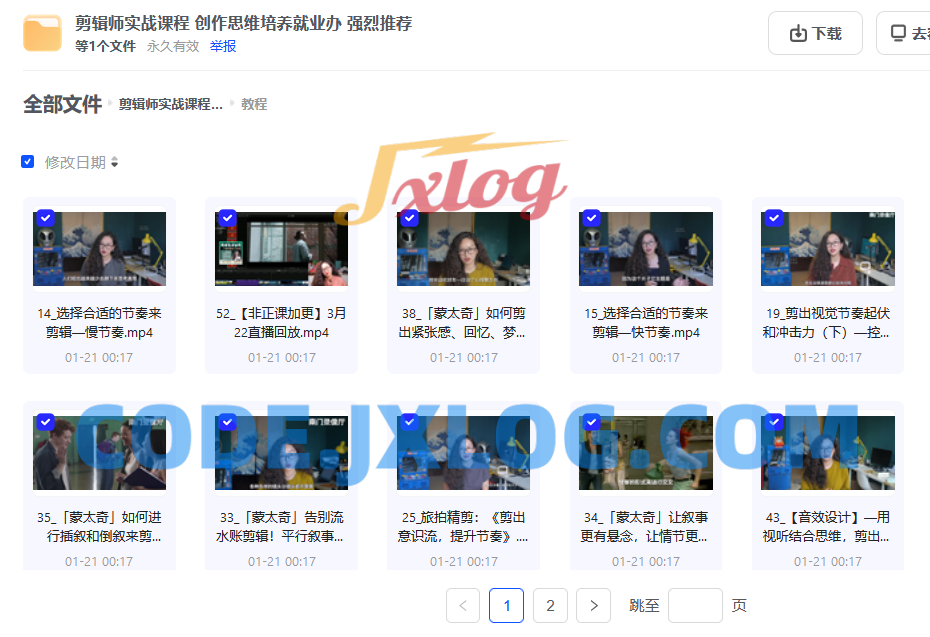Click the sort order arrows next to 修改日期
Image resolution: width=930 pixels, height=637 pixels.
(x=113, y=161)
